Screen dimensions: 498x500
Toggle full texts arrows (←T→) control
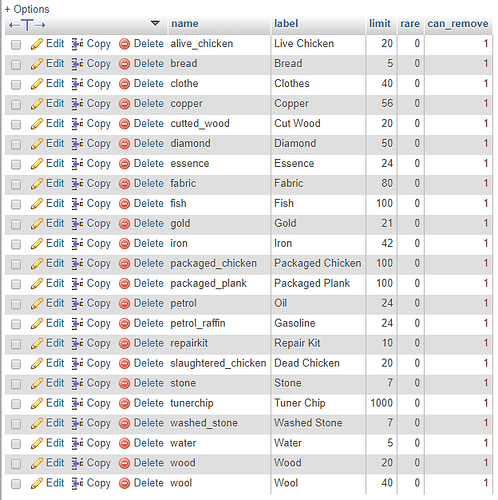27,25
